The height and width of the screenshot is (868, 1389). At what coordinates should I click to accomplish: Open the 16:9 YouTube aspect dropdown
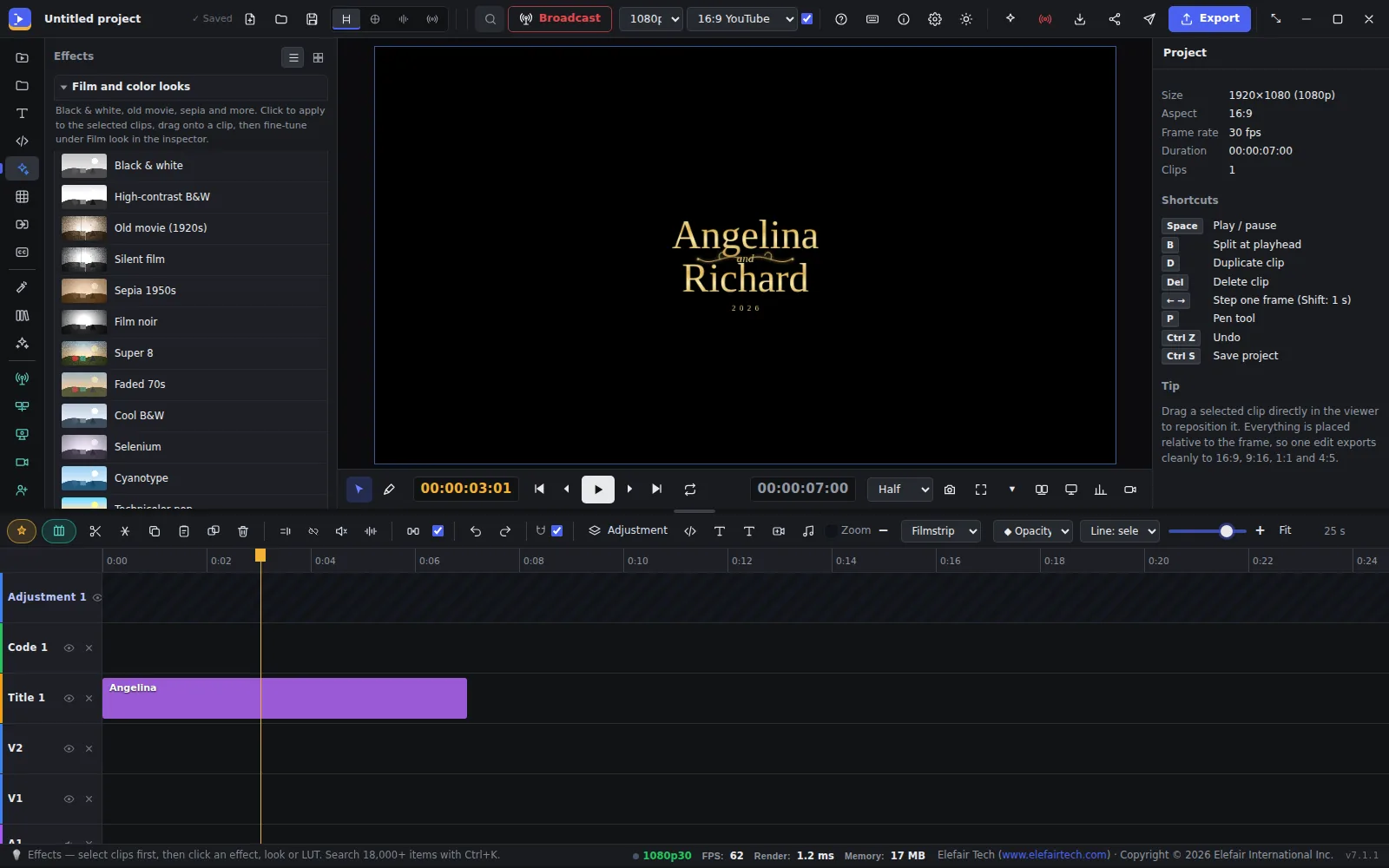[742, 19]
